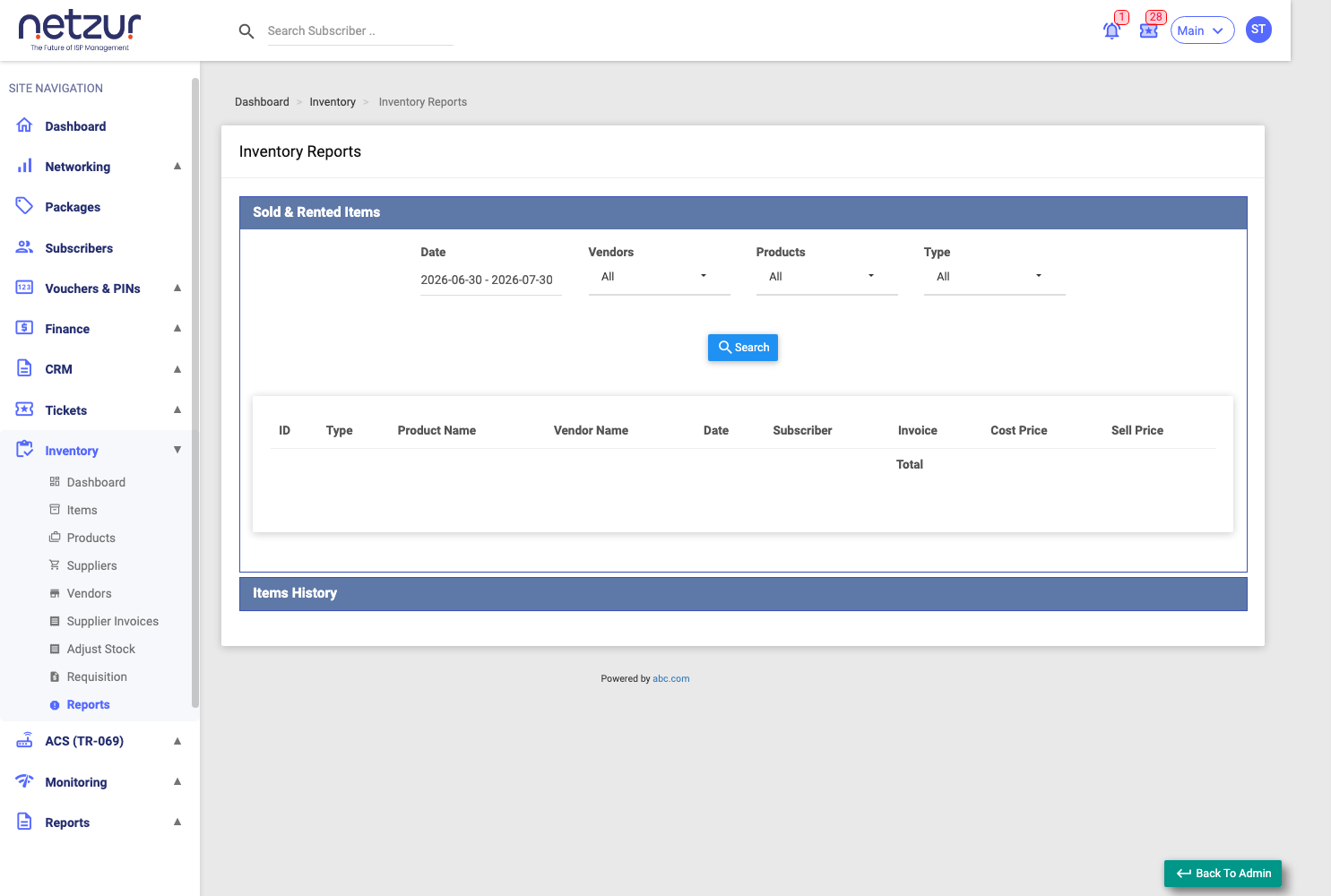Image resolution: width=1331 pixels, height=896 pixels.
Task: Open Adjust Stock in Inventory submenu
Action: coord(100,649)
